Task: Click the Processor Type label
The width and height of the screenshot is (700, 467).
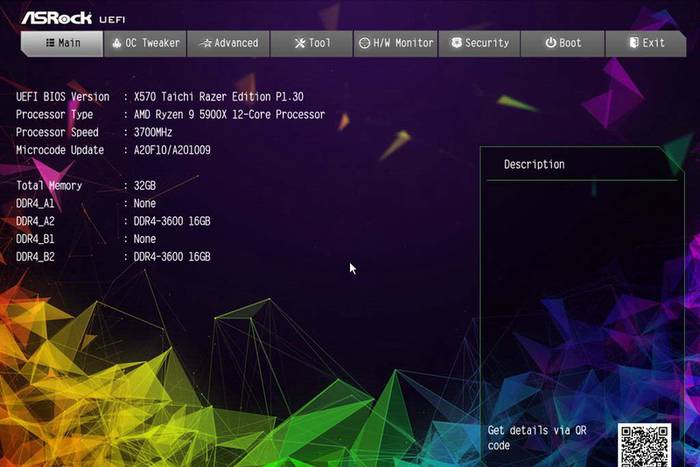Action: 54,115
